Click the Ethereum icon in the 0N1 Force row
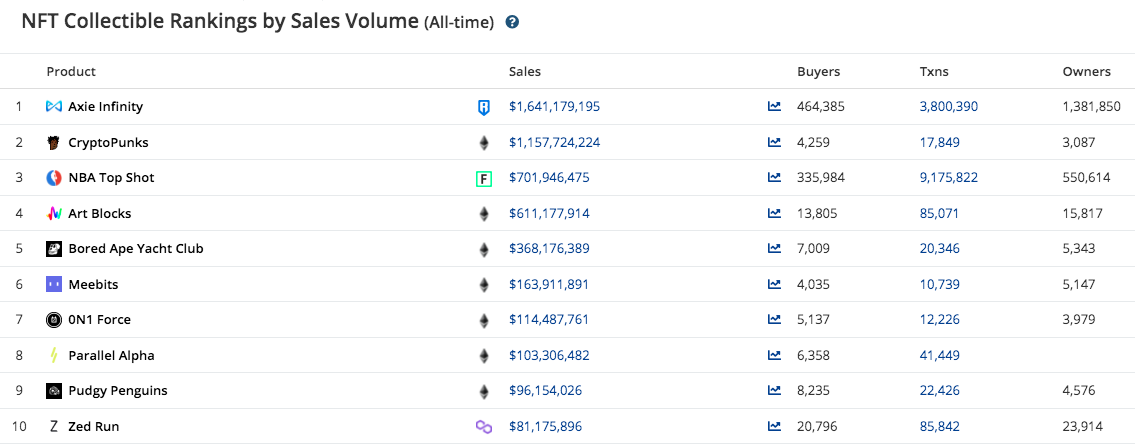The image size is (1135, 445). (x=484, y=321)
